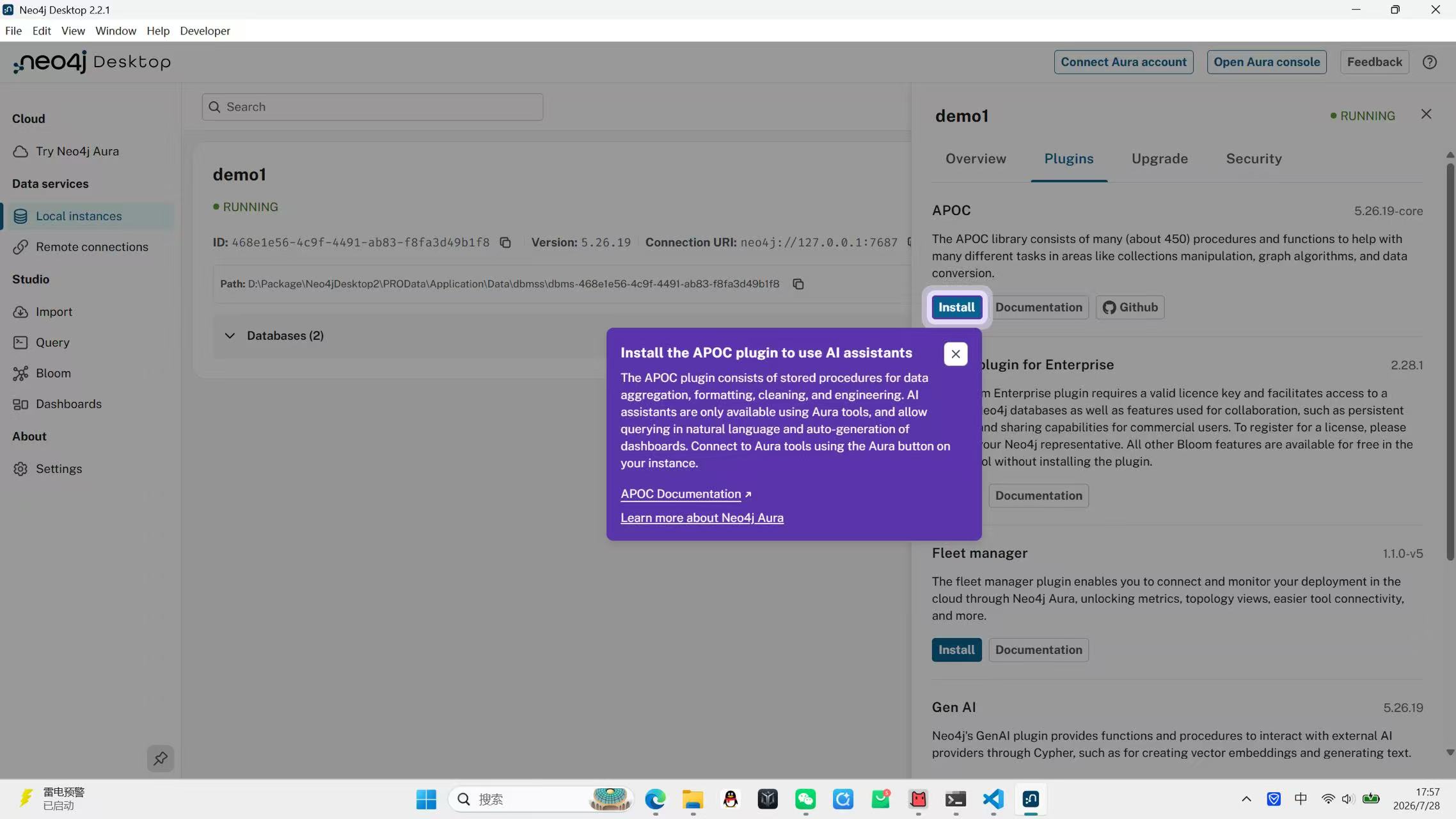Click the "Gen AI" plugin heading
1456x819 pixels.
point(954,708)
